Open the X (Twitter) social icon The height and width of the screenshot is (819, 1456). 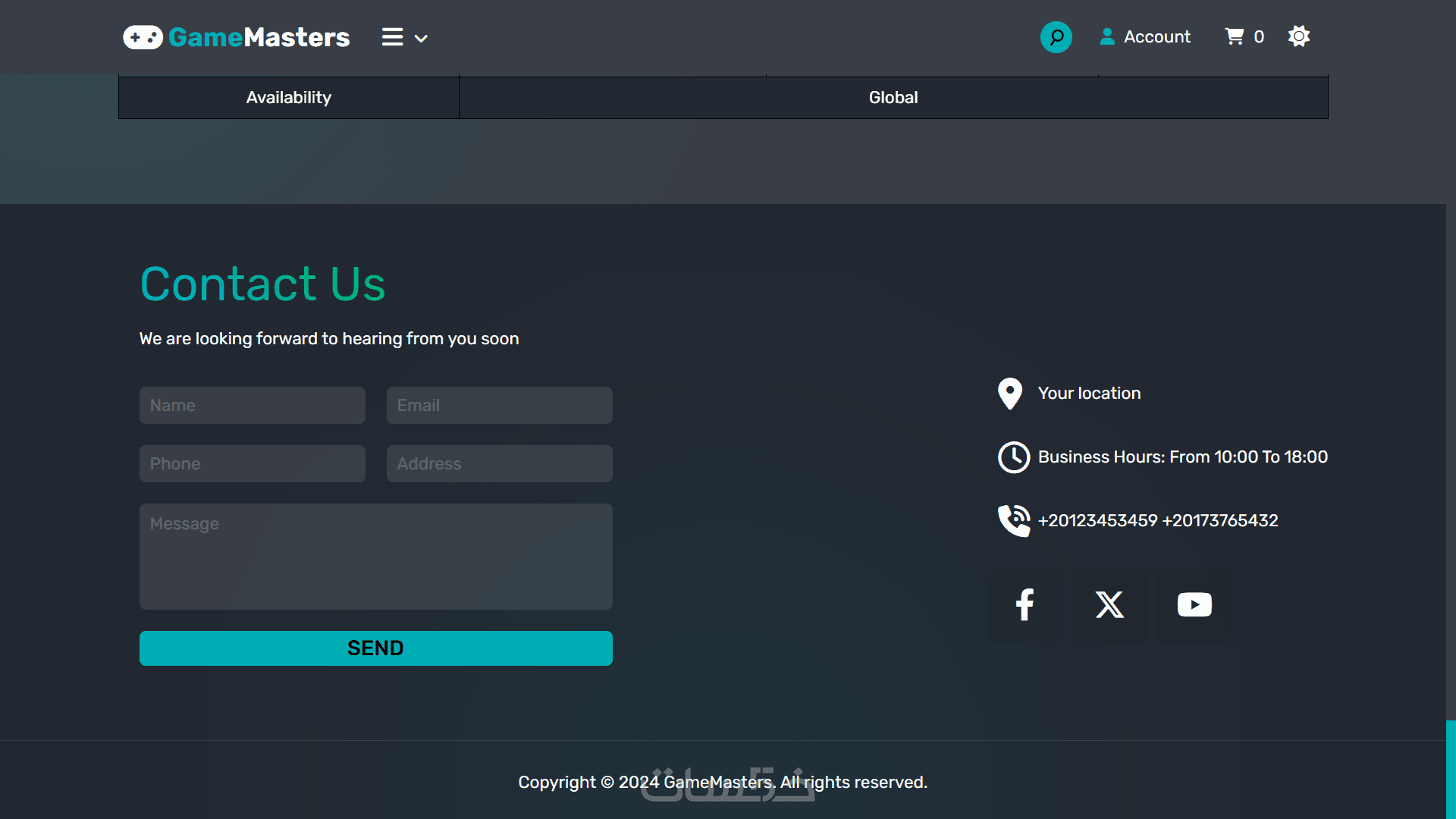tap(1109, 604)
